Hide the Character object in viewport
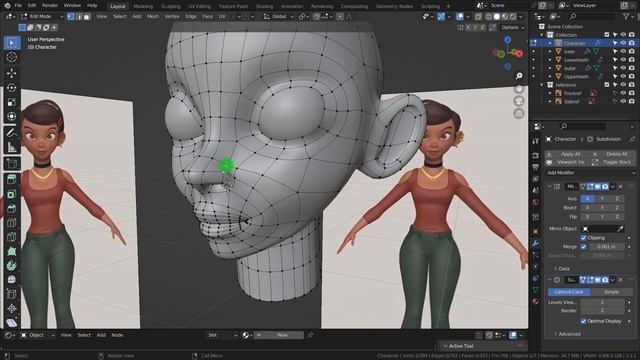 pyautogui.click(x=623, y=43)
